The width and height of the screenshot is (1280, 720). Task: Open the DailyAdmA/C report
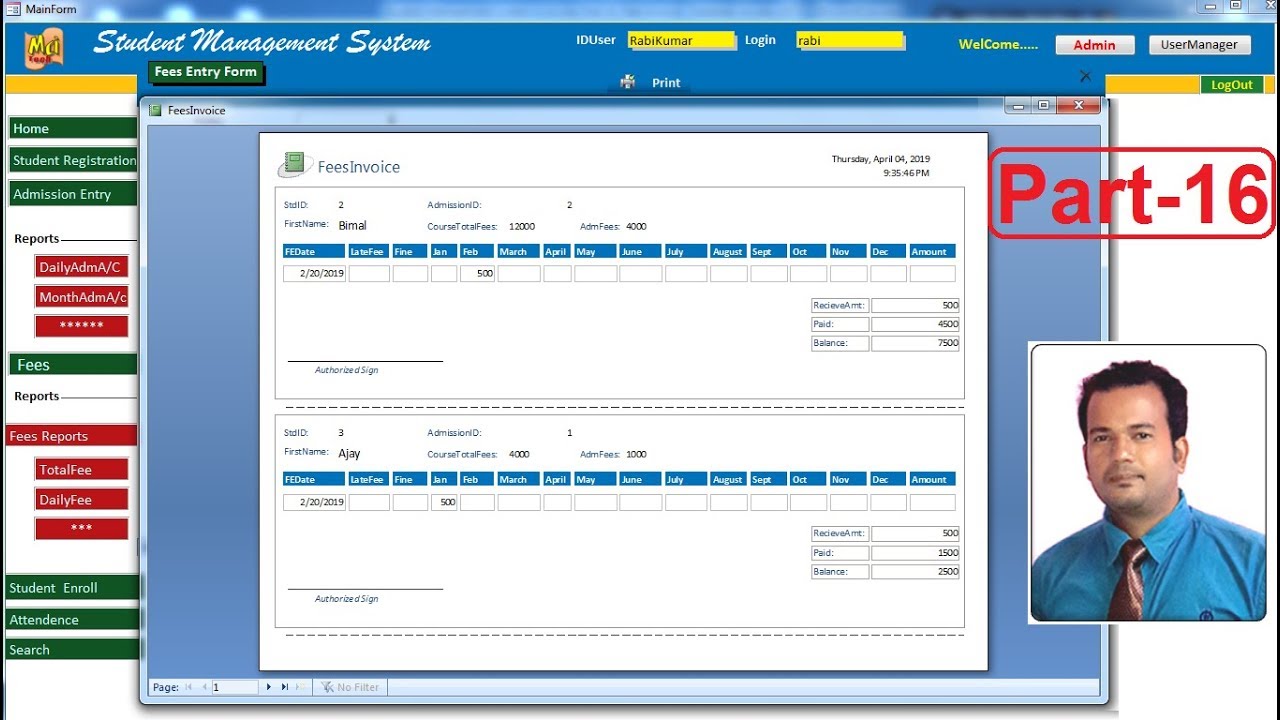(x=82, y=267)
